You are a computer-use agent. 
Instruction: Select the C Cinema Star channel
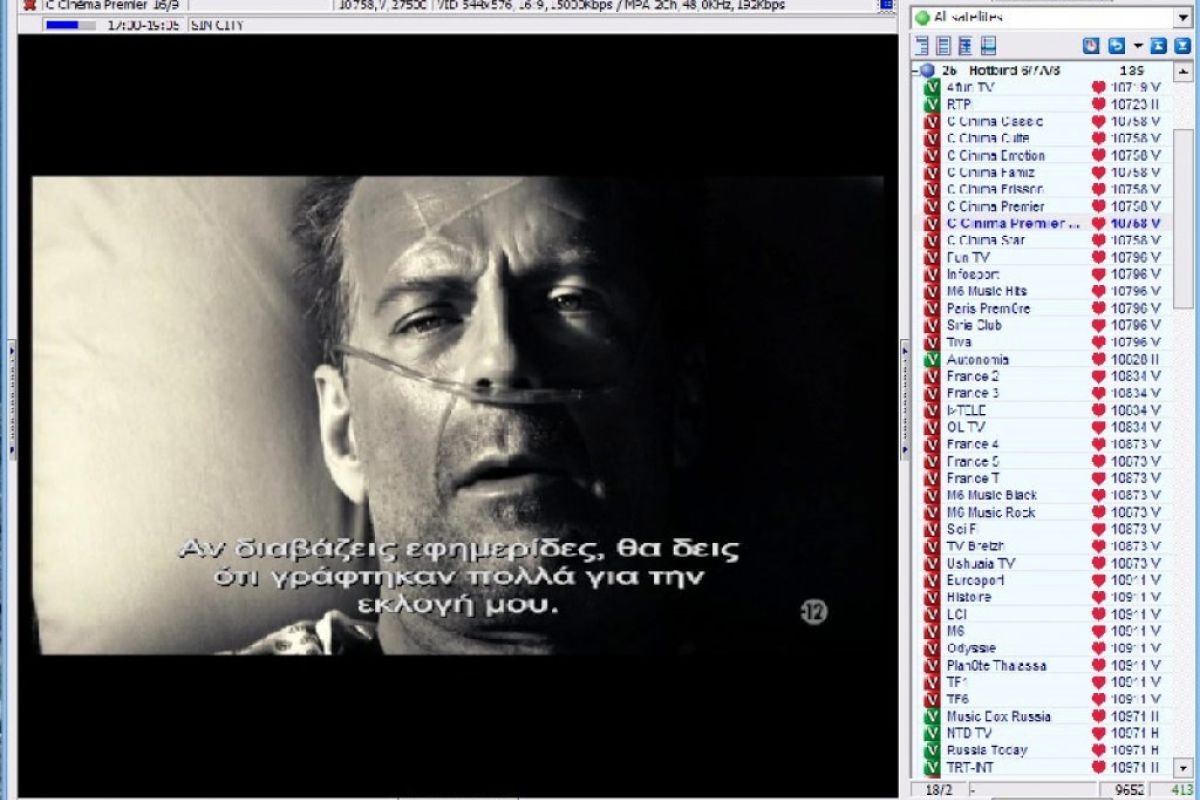[x=985, y=240]
